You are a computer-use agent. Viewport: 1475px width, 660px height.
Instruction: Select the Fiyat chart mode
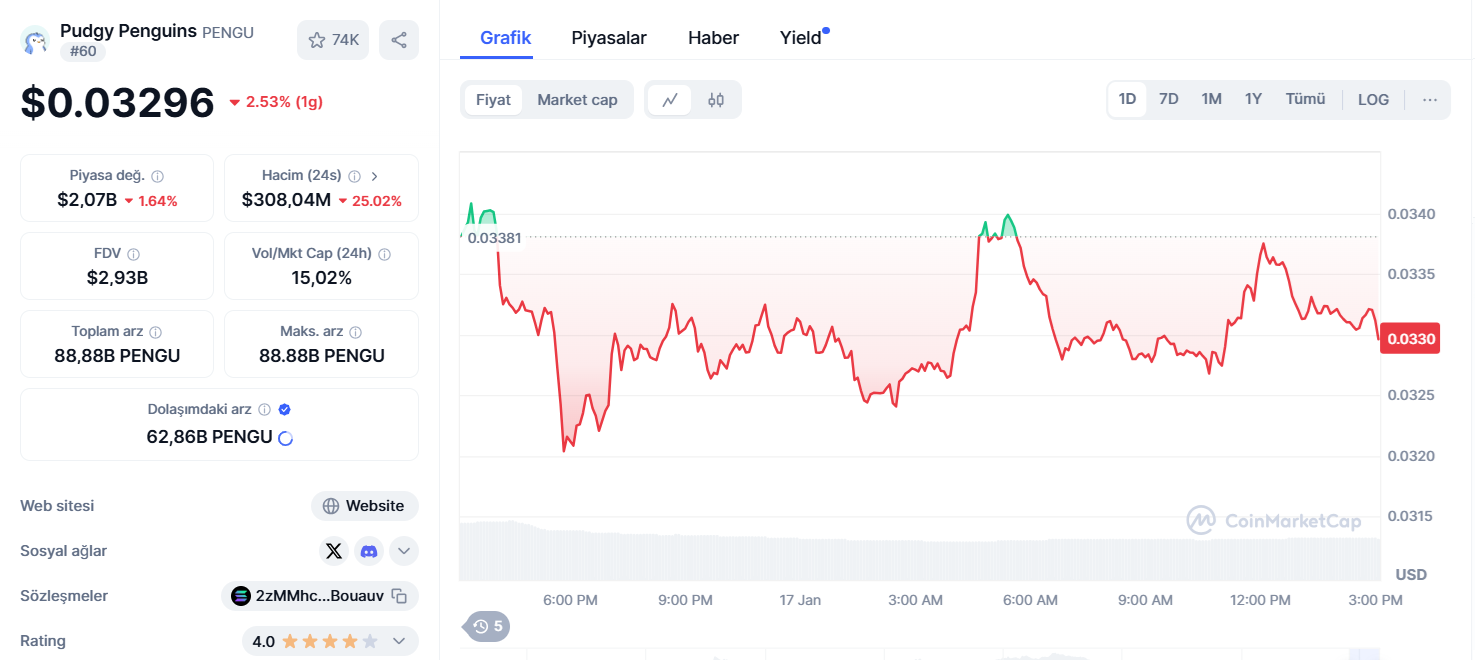click(493, 100)
